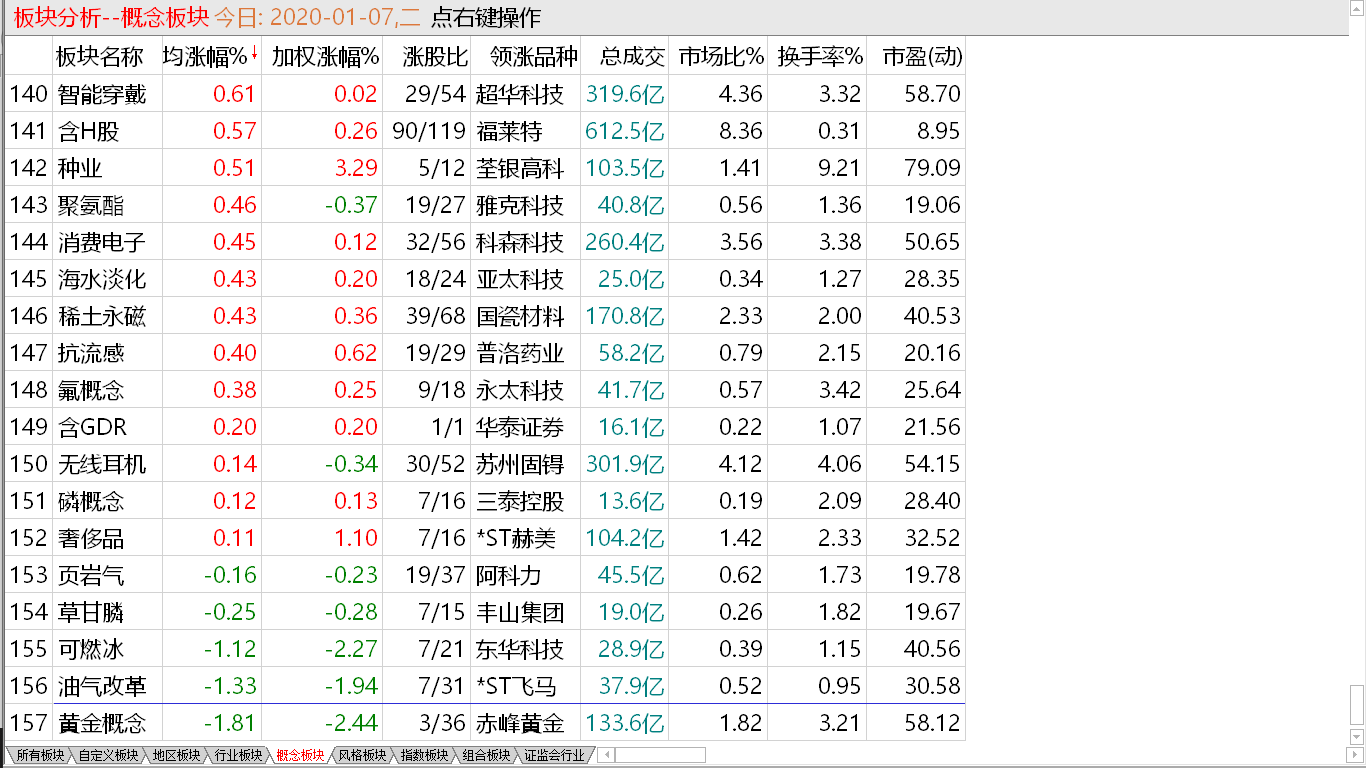Select the 油气改革 sector row
This screenshot has width=1366, height=768.
point(485,686)
